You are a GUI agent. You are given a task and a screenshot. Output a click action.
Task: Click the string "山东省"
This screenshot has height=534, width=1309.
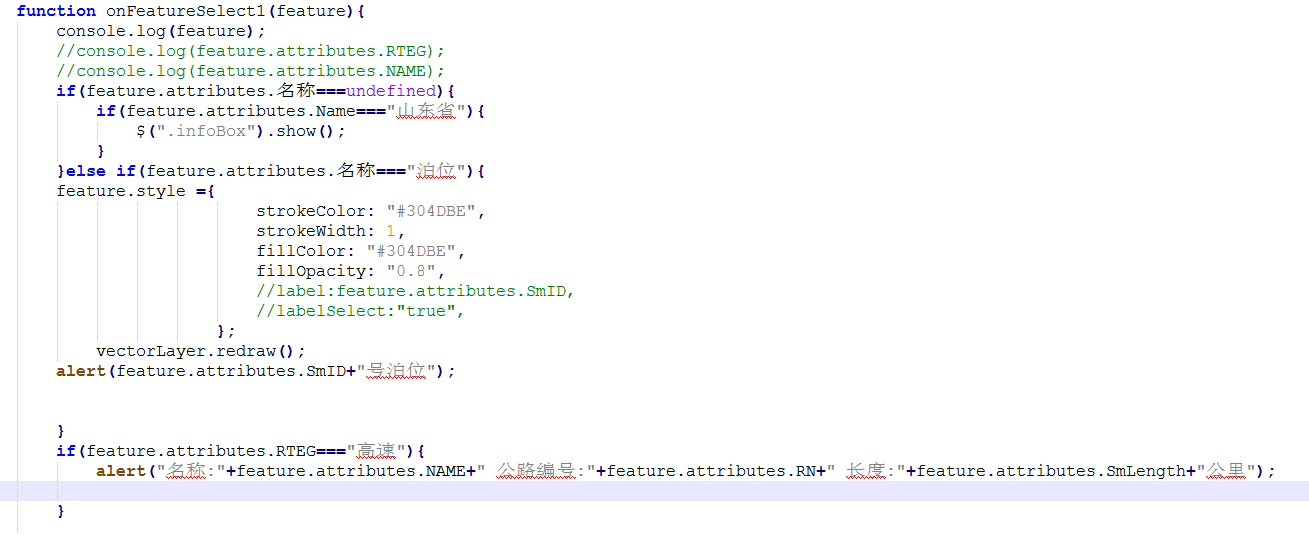[x=426, y=111]
